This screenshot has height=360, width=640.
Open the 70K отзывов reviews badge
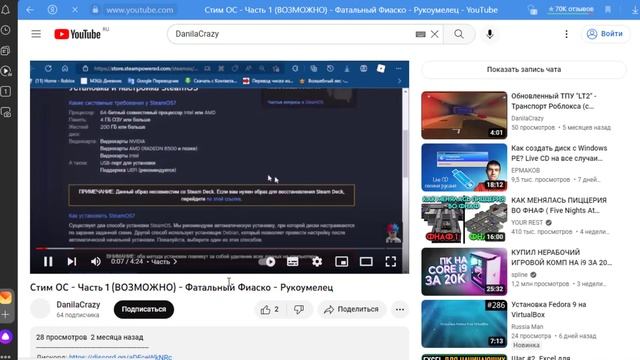pos(571,9)
